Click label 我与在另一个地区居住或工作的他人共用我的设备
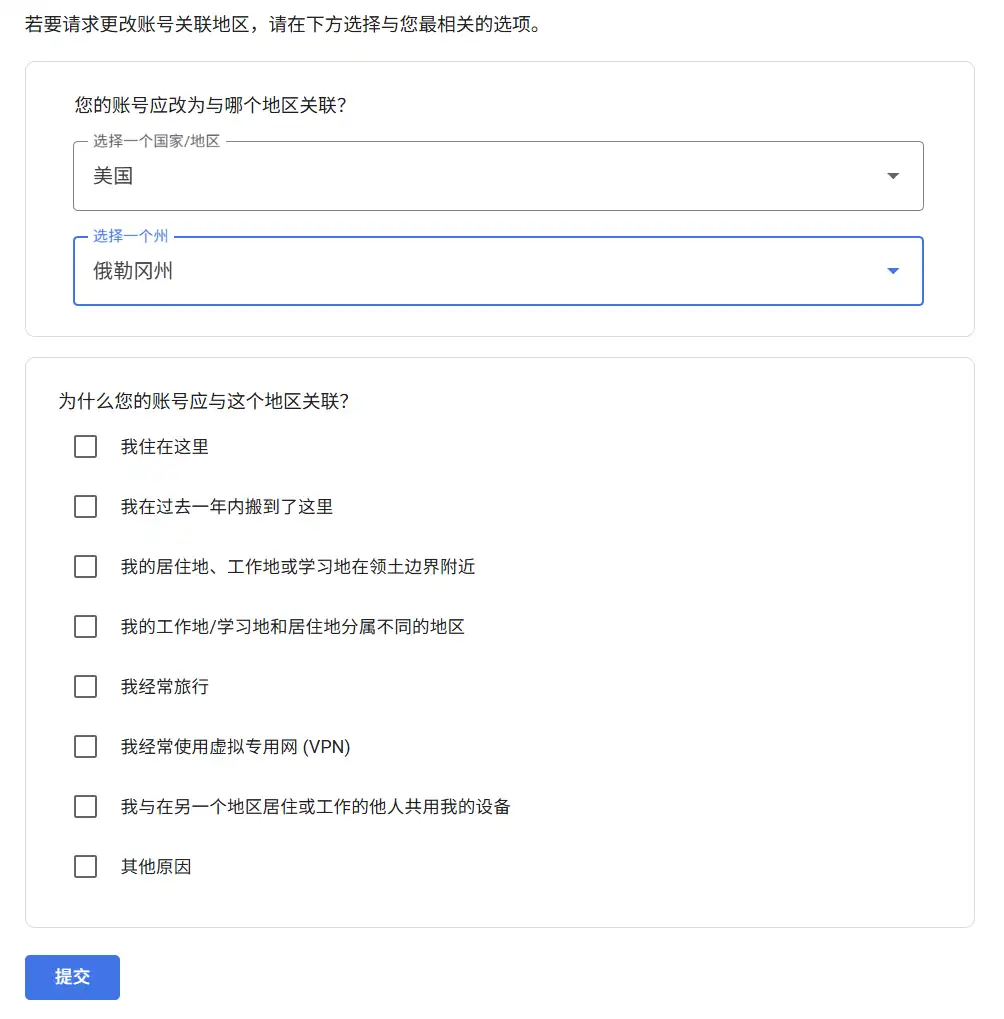1004x1019 pixels. [x=316, y=807]
